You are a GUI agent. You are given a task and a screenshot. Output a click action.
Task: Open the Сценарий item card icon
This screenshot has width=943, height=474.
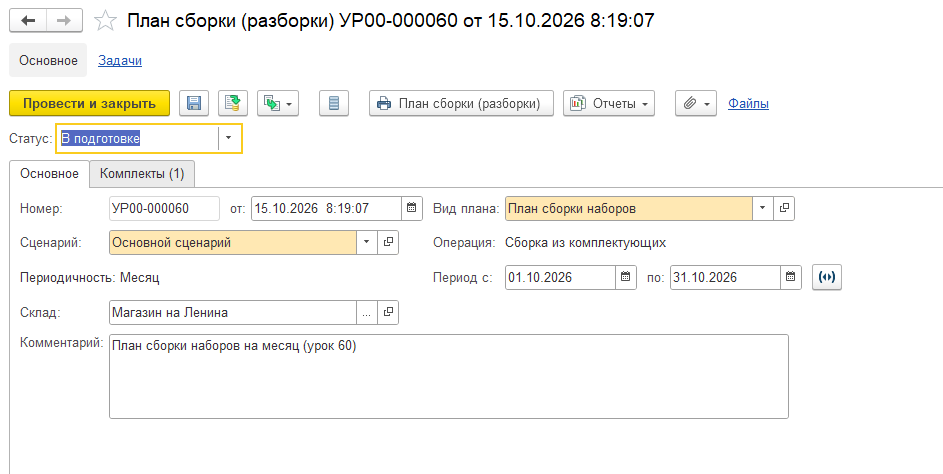[x=388, y=242]
